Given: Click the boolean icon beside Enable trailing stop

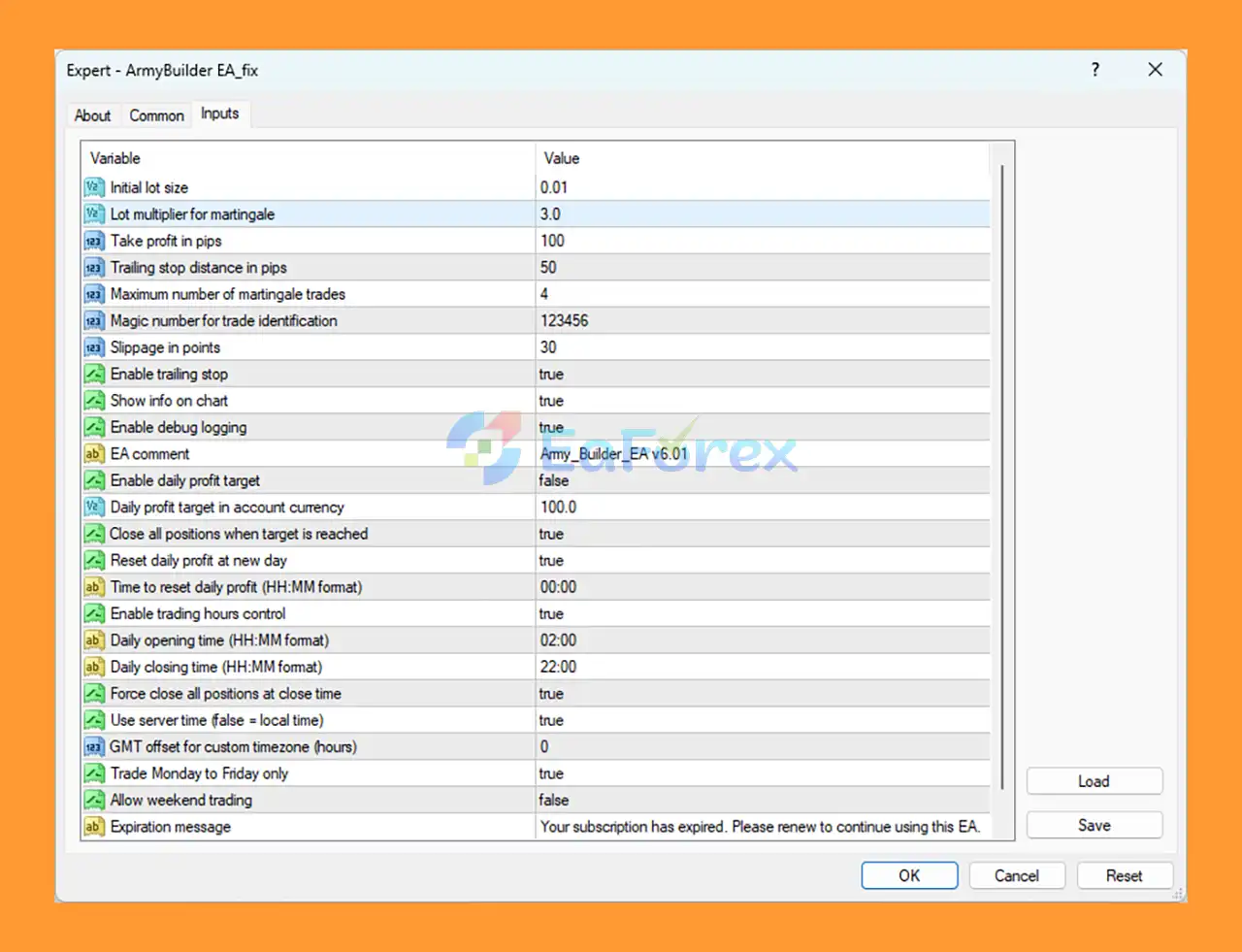Looking at the screenshot, I should pos(93,374).
